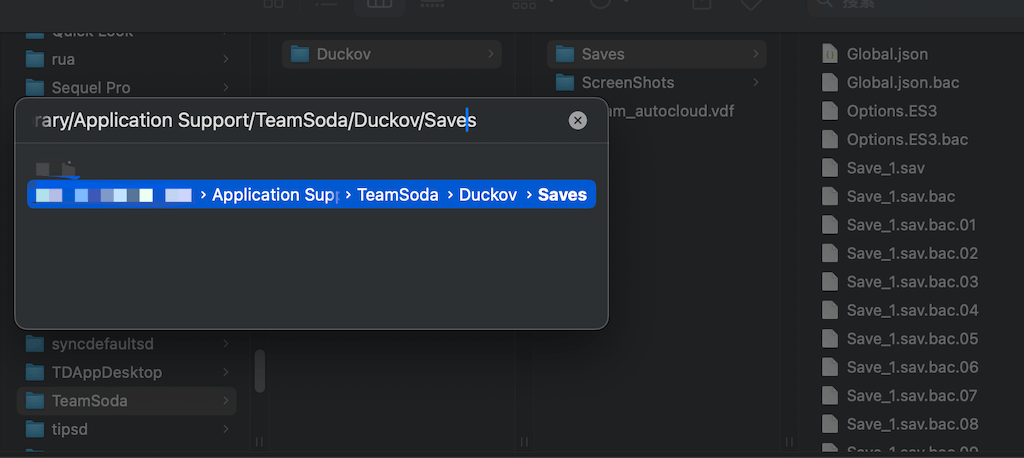Select the Save_1.sav file icon
The width and height of the screenshot is (1024, 458).
(828, 167)
